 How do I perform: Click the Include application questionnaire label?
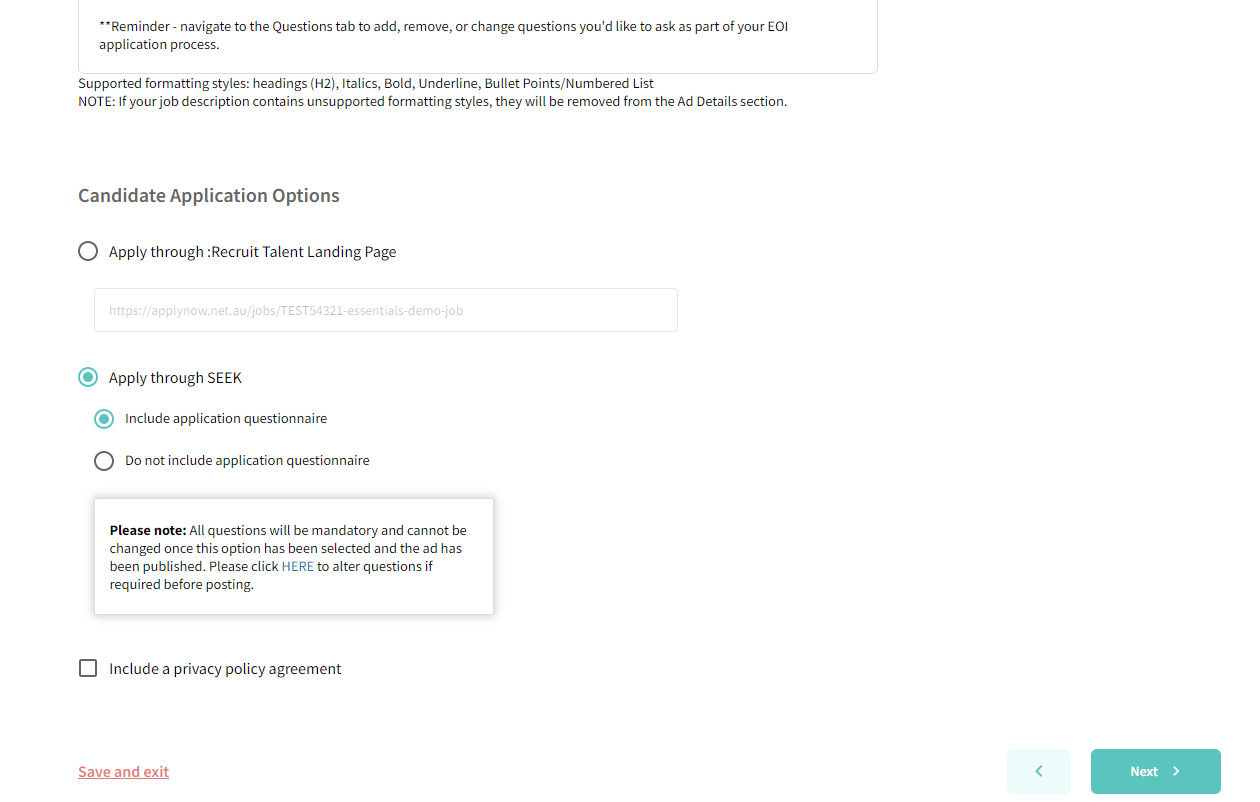pyautogui.click(x=225, y=418)
